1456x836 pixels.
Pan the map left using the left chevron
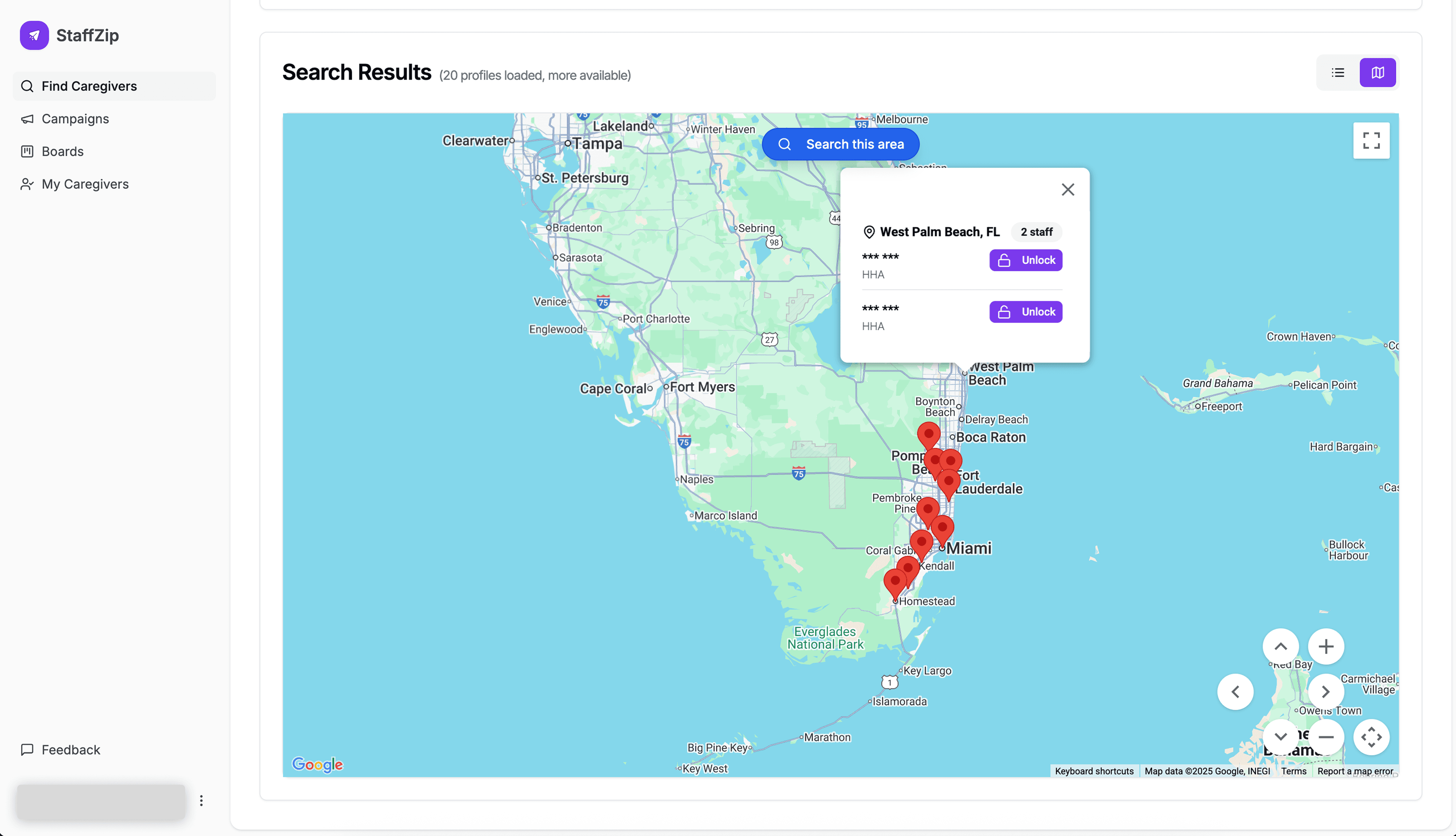[1236, 691]
